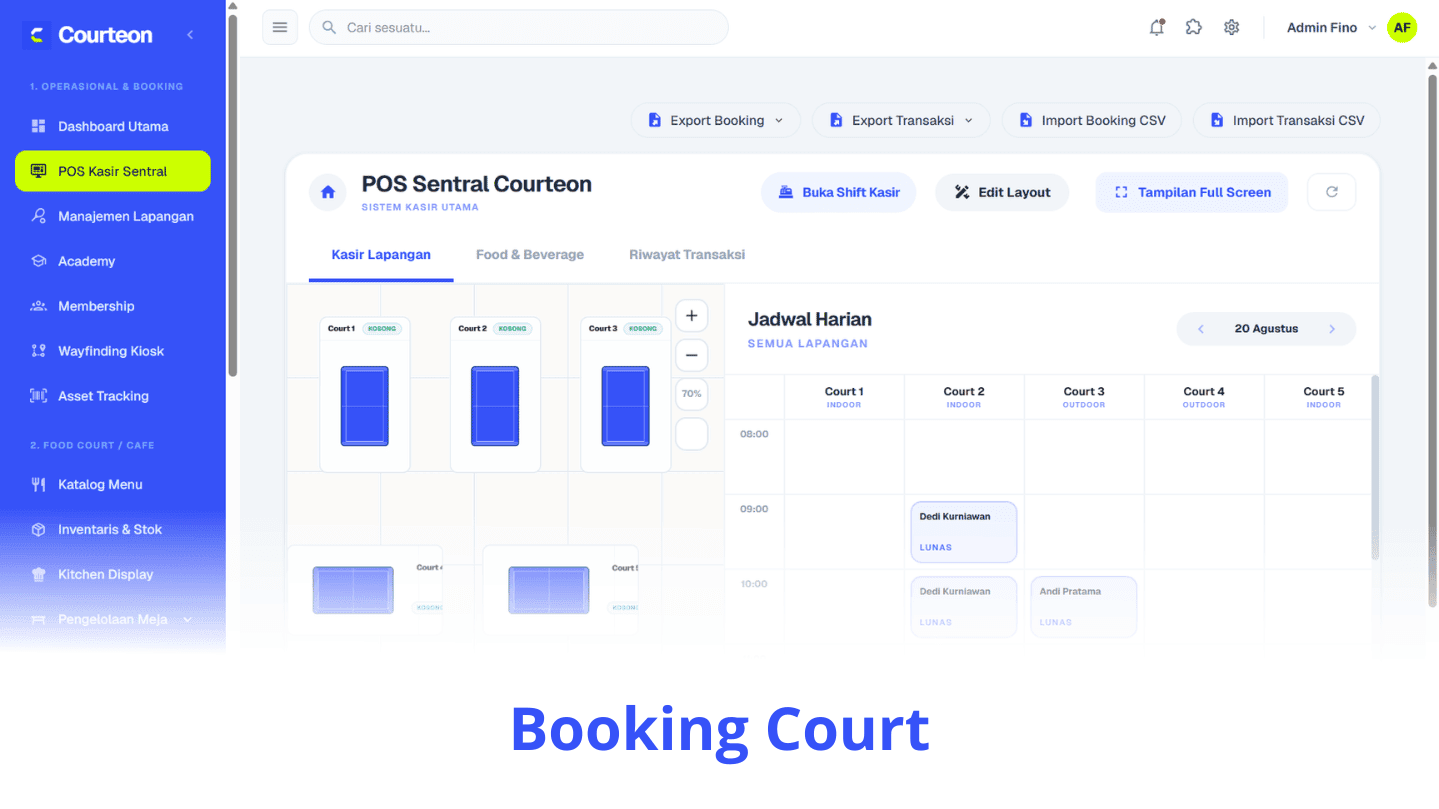Click the search field Cari sesuatu
Screen dimensions: 1439x809
(x=519, y=28)
